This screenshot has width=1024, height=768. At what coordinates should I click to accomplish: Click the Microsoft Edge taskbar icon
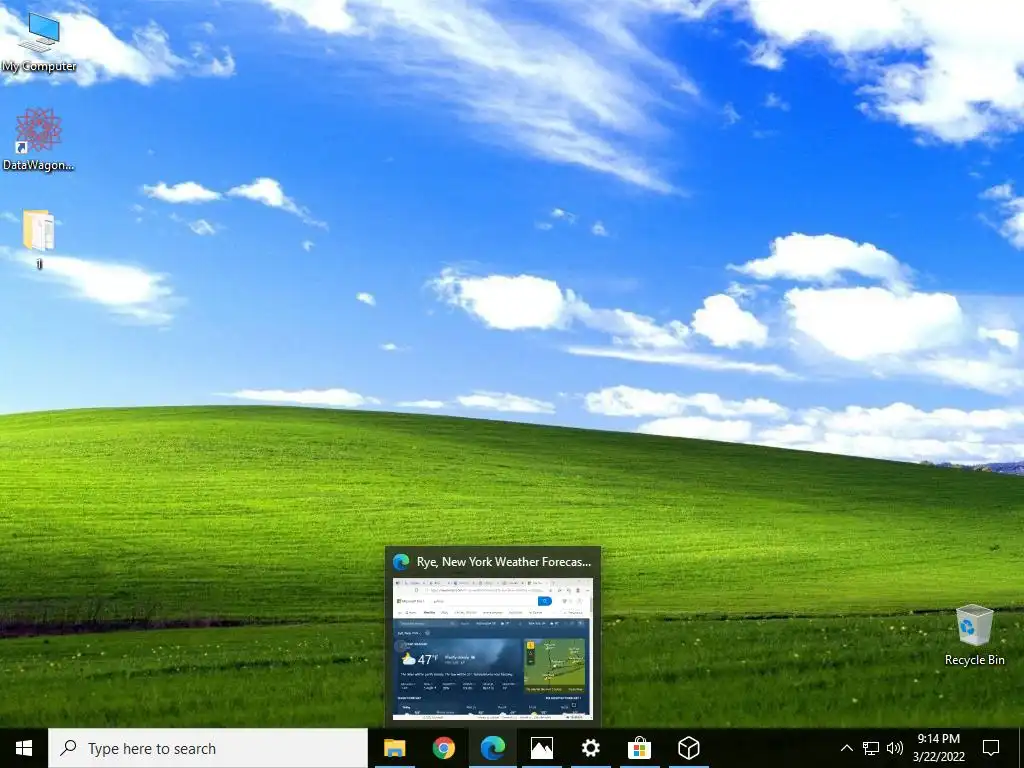pos(492,748)
